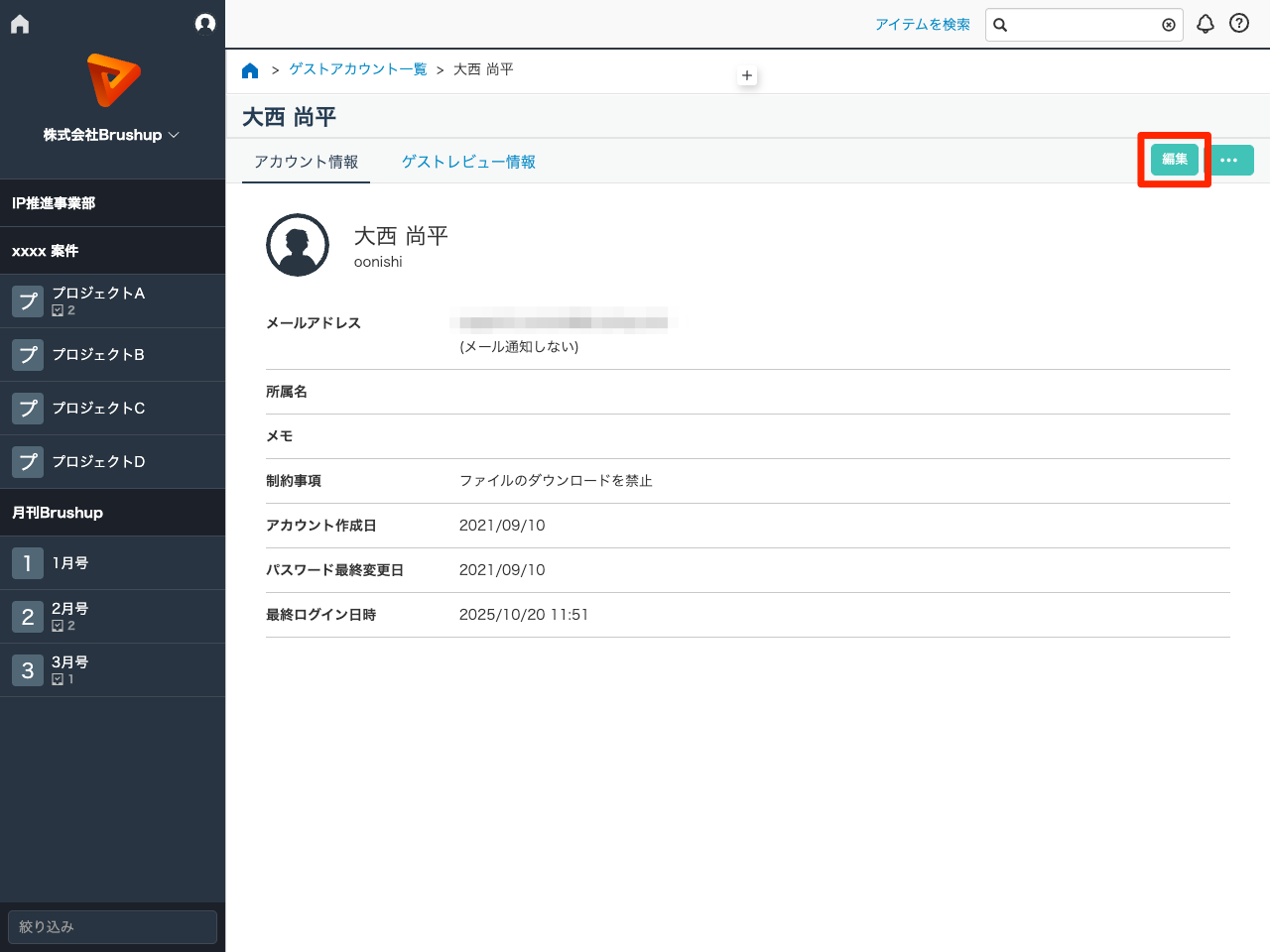The image size is (1270, 952).
Task: Click the 絞り込み filter input field
Action: 112,926
